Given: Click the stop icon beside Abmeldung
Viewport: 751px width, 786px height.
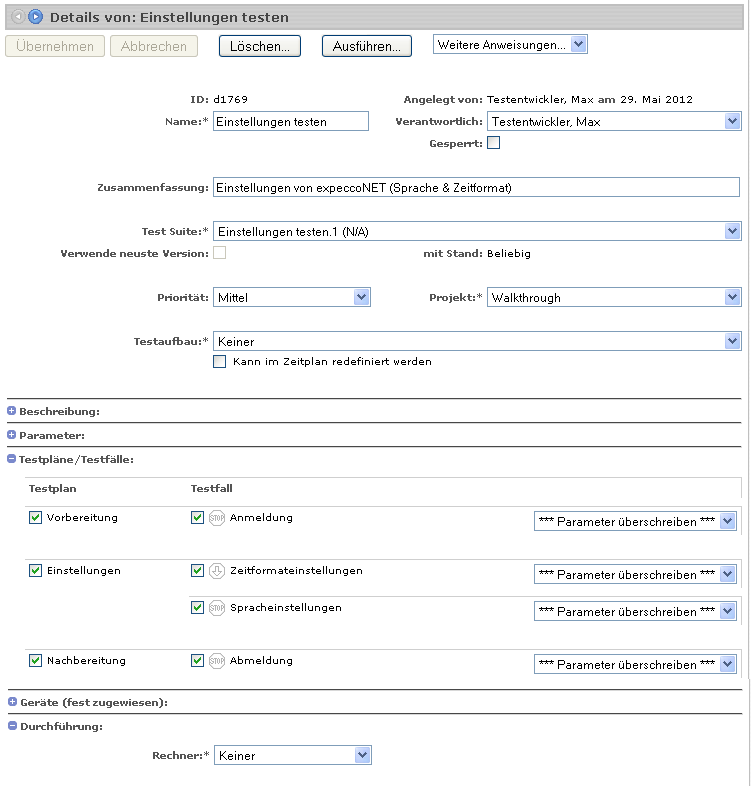Looking at the screenshot, I should pyautogui.click(x=217, y=661).
